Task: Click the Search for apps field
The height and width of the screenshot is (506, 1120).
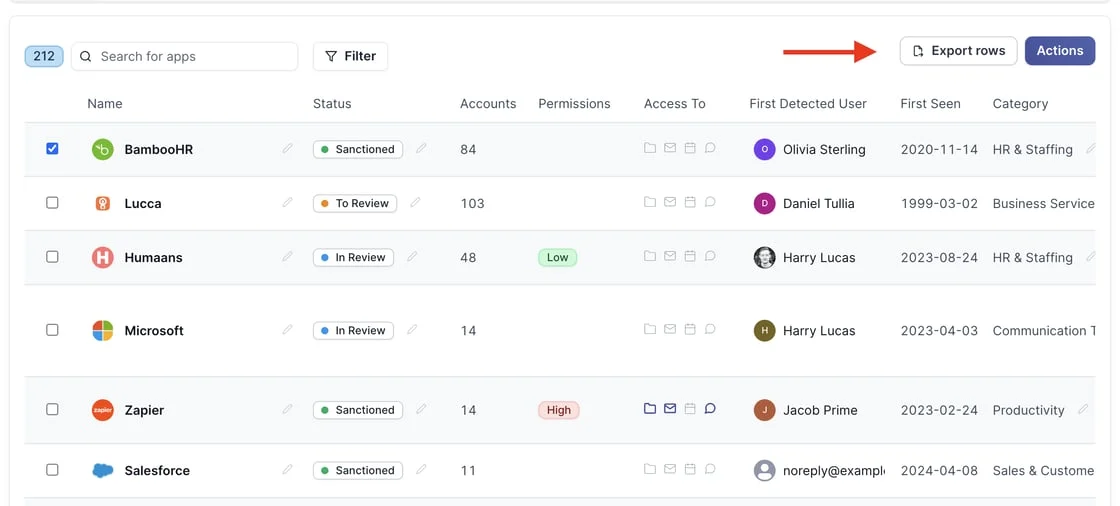Action: [x=184, y=56]
